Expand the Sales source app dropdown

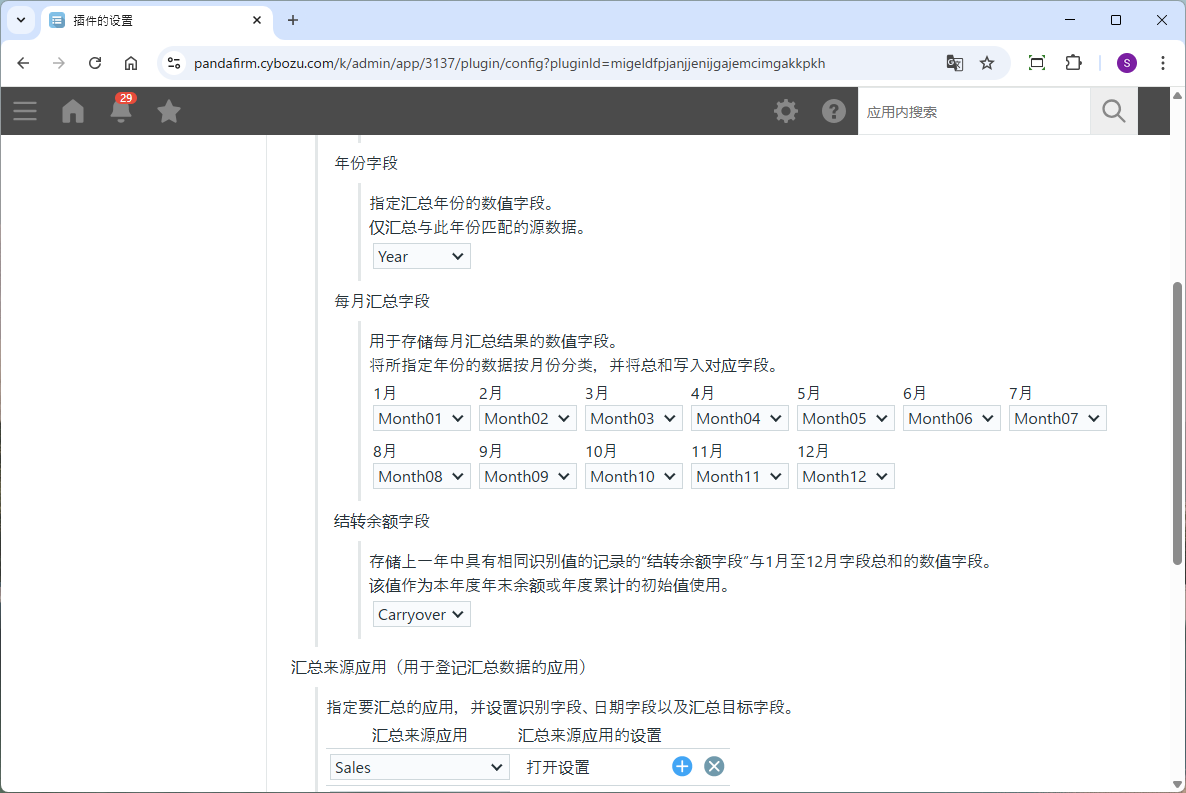(x=419, y=767)
